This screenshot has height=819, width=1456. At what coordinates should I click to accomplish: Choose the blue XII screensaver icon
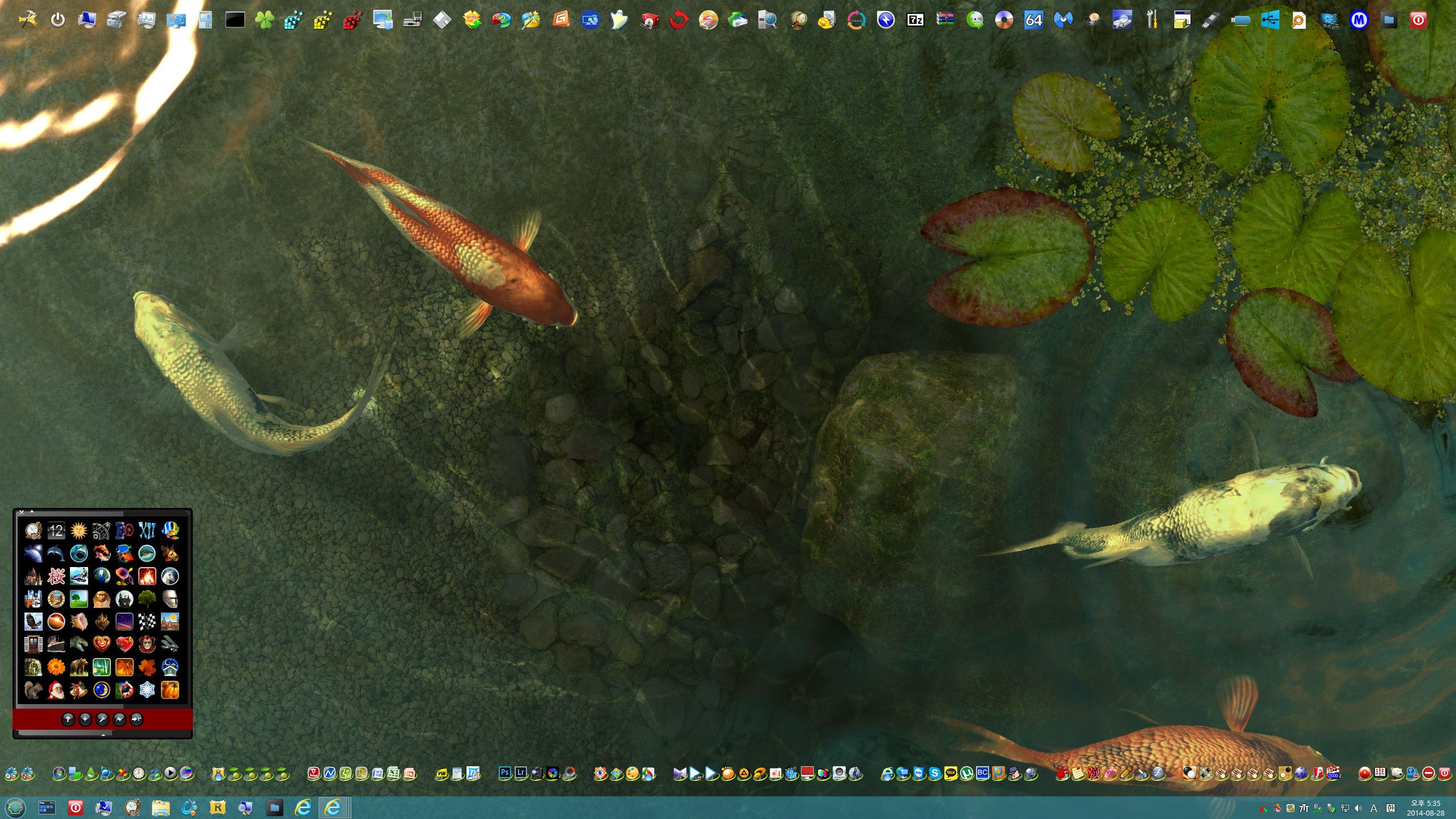pos(147,530)
